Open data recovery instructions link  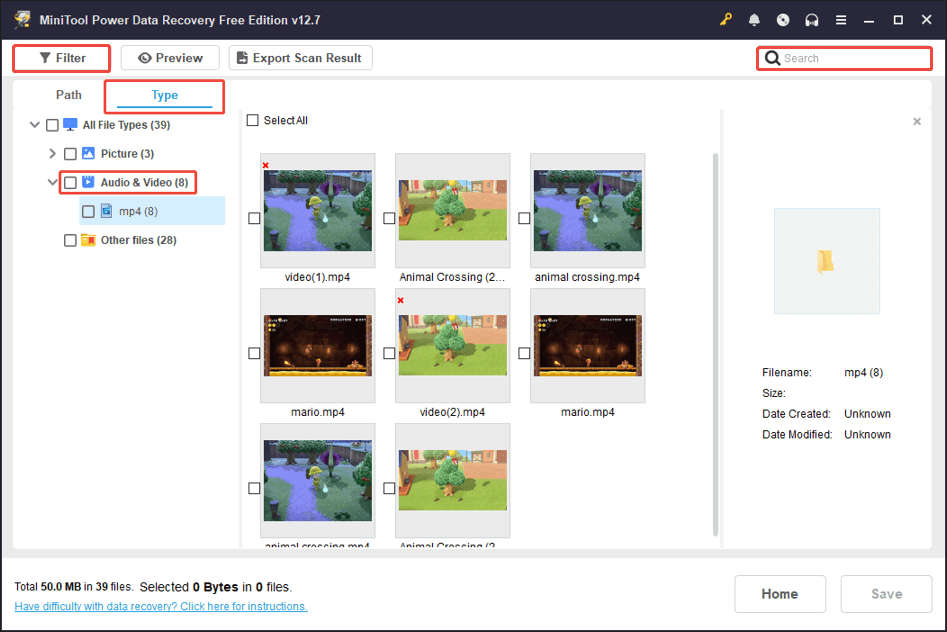(160, 606)
